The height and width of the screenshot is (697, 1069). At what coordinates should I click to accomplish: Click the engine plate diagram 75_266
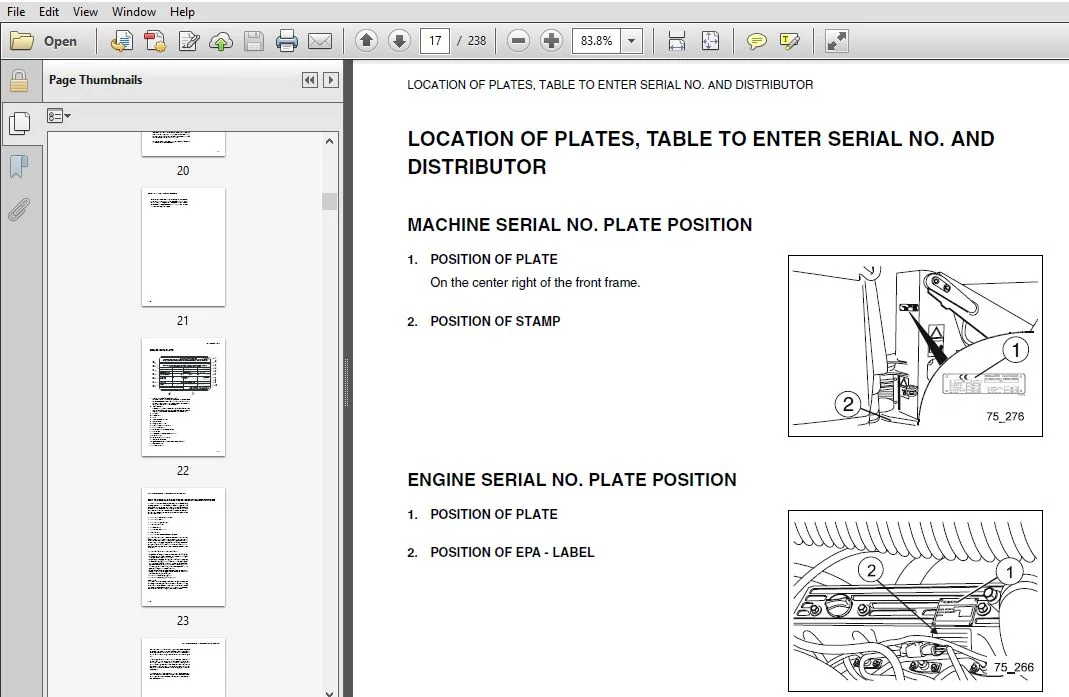click(915, 601)
